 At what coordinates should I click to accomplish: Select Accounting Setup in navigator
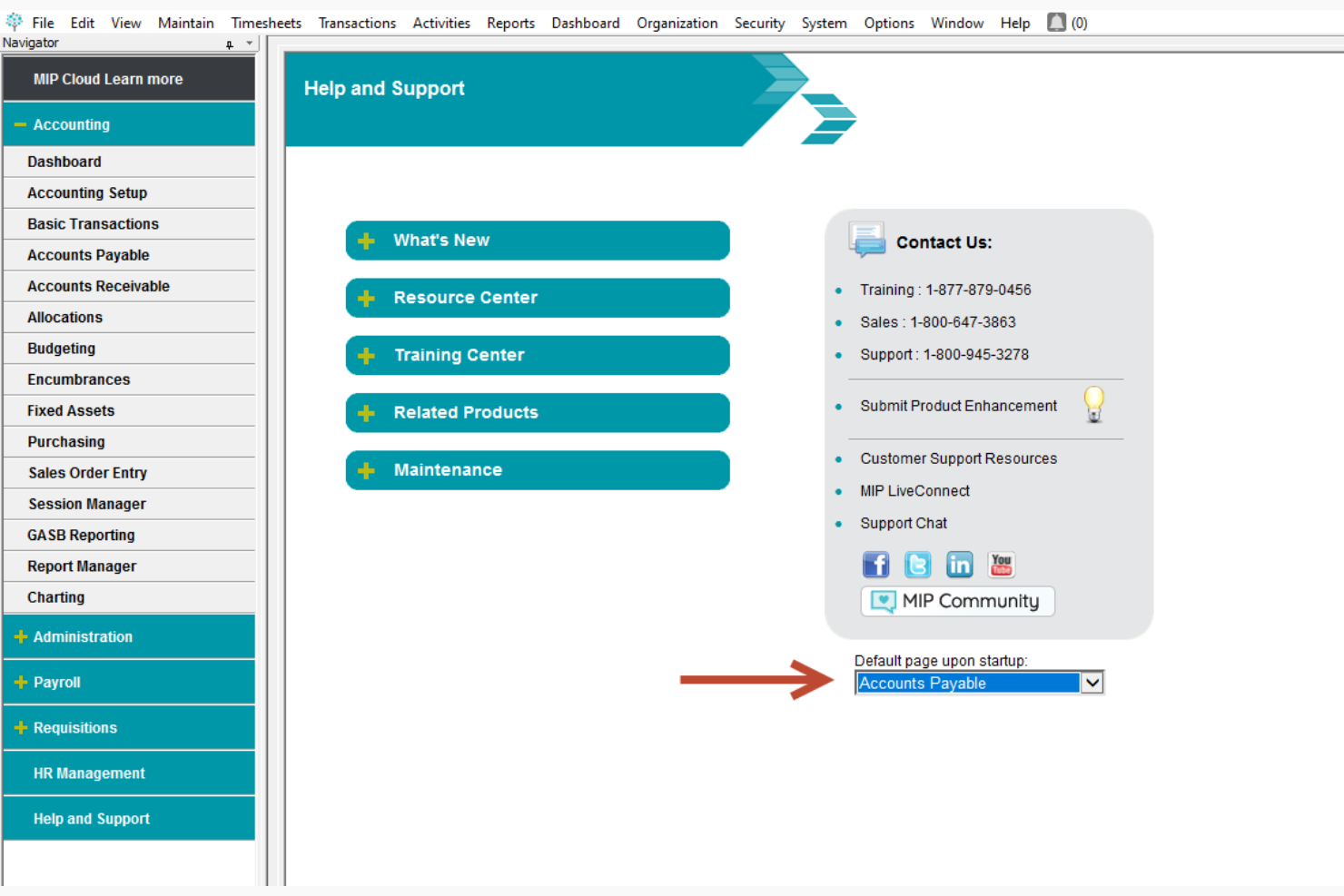tap(129, 192)
